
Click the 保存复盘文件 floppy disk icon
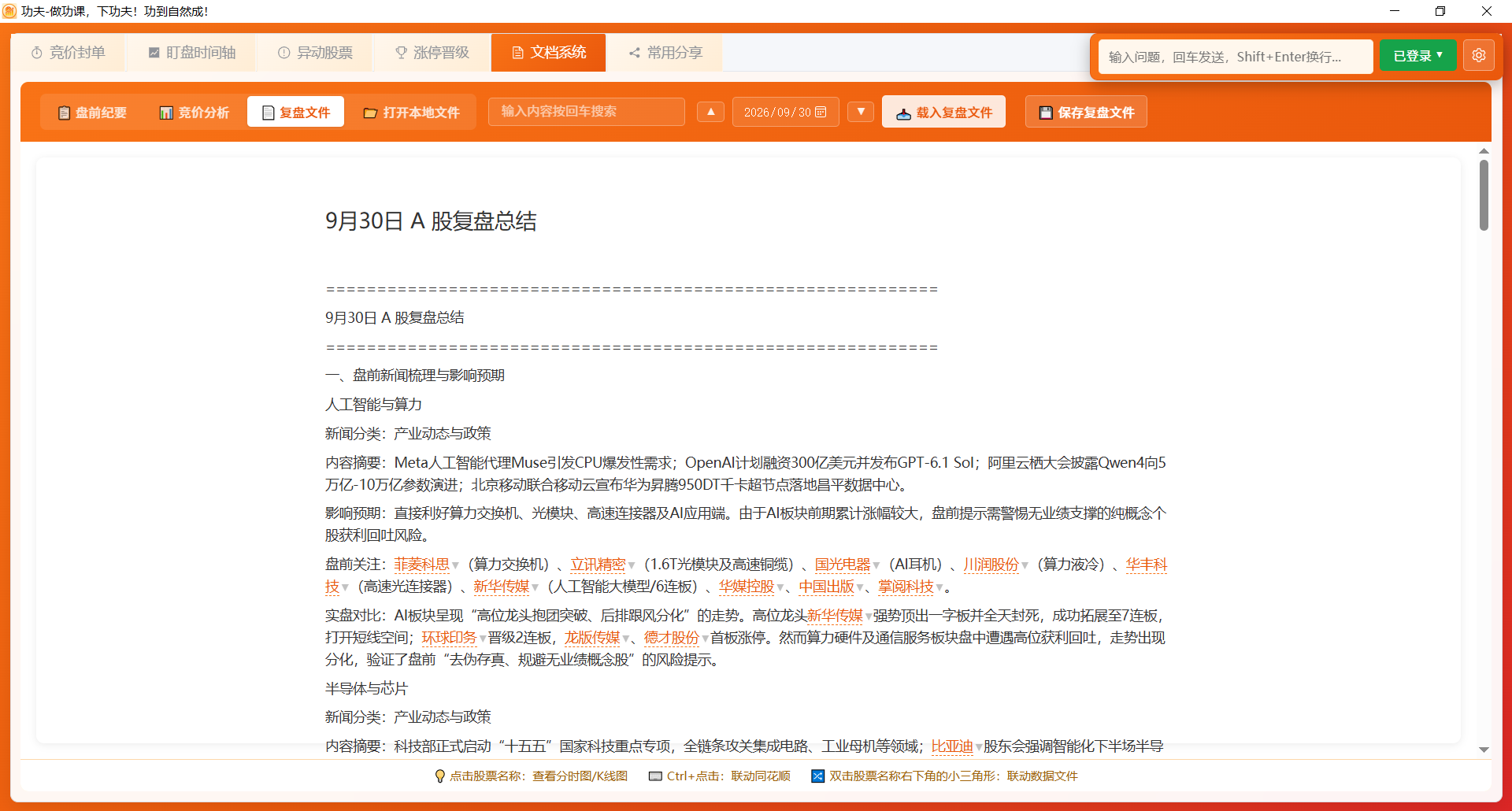[1046, 113]
